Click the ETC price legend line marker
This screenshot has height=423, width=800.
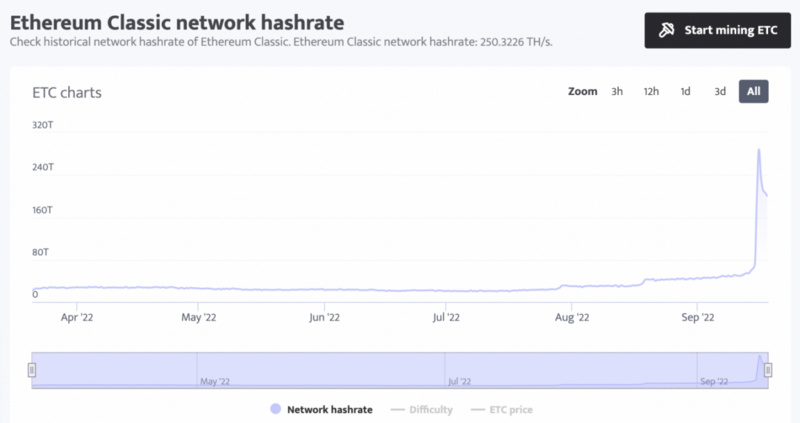476,410
